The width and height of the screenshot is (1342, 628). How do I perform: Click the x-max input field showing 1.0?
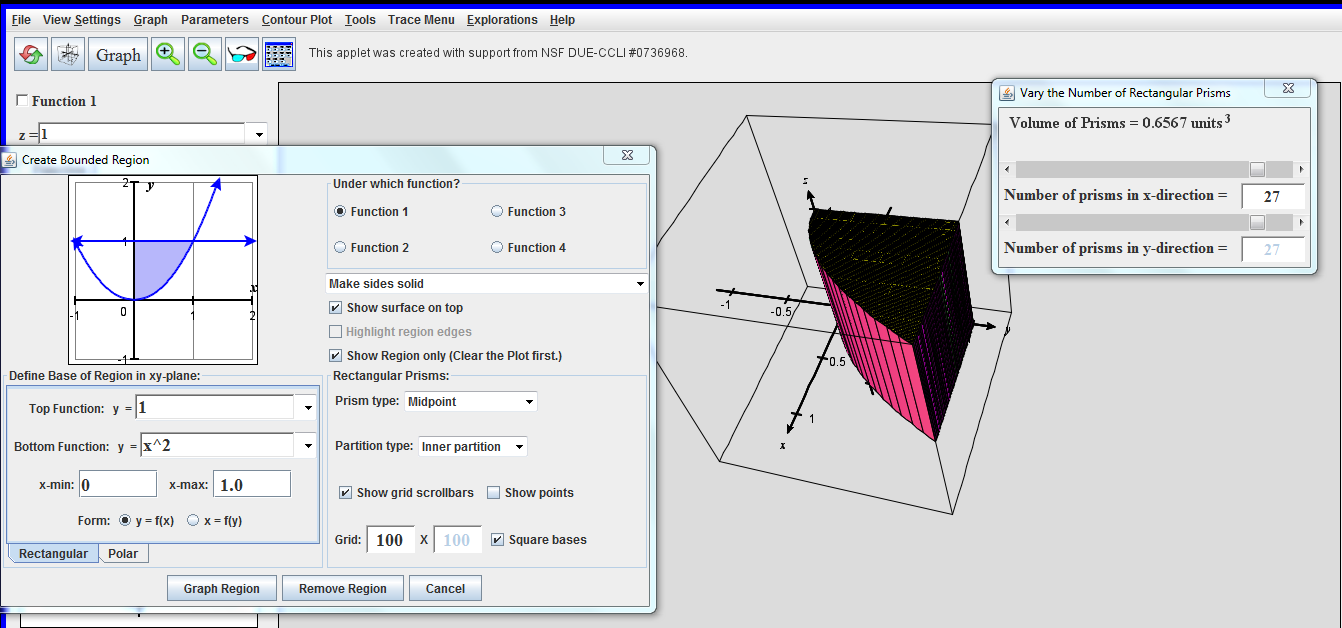(251, 483)
